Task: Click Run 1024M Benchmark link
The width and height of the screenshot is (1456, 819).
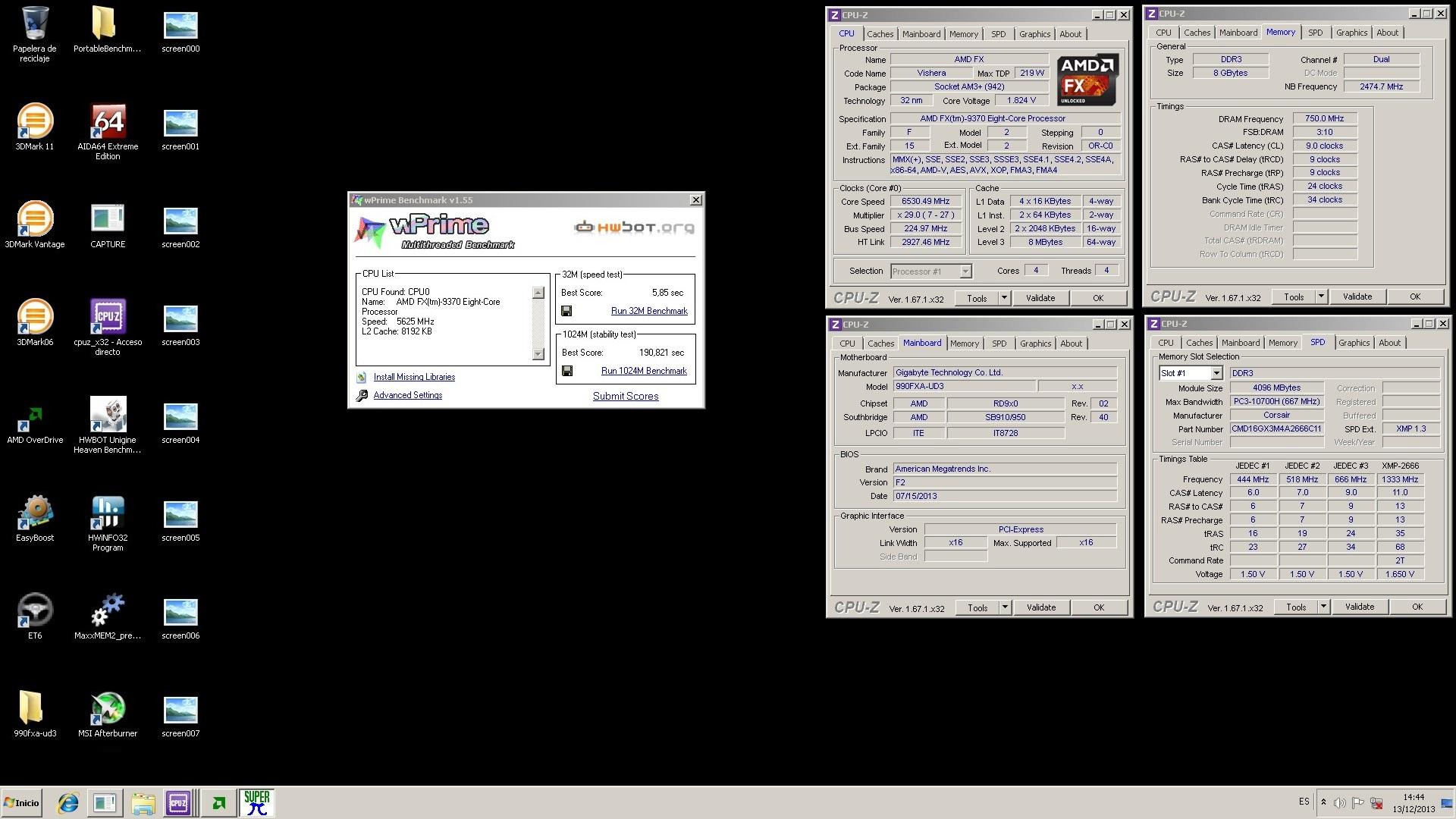Action: click(x=644, y=371)
